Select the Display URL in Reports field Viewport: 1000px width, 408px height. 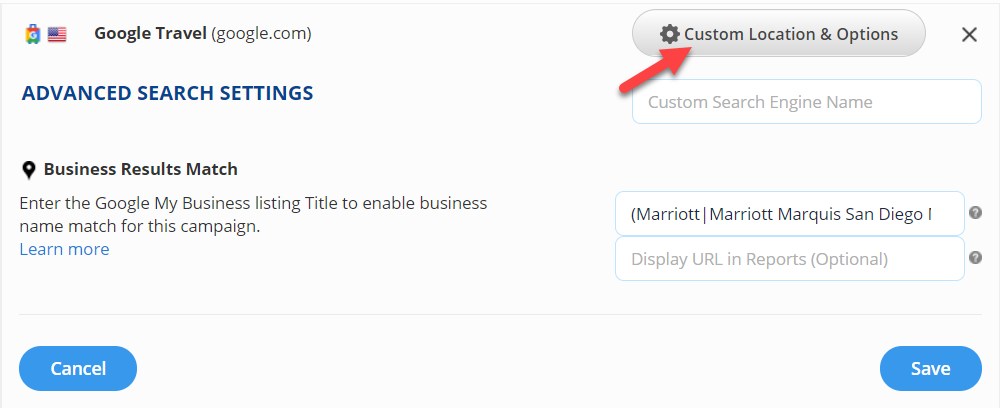789,259
